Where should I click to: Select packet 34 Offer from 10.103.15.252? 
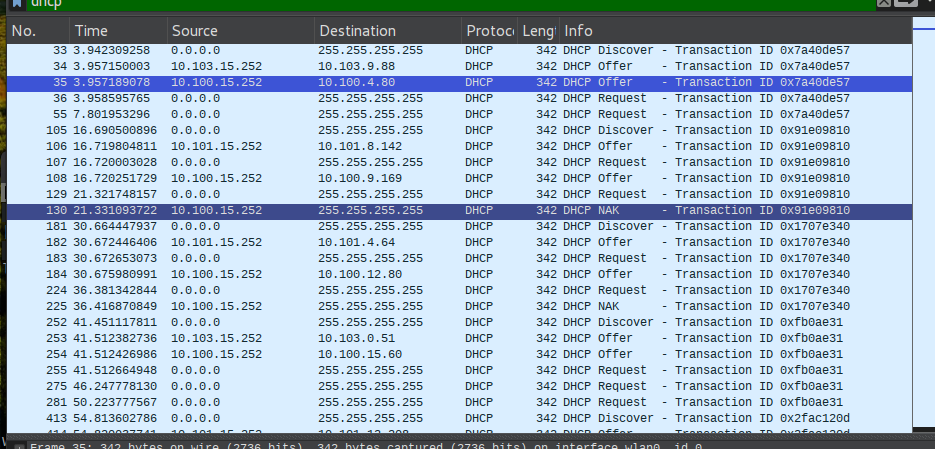pos(400,66)
